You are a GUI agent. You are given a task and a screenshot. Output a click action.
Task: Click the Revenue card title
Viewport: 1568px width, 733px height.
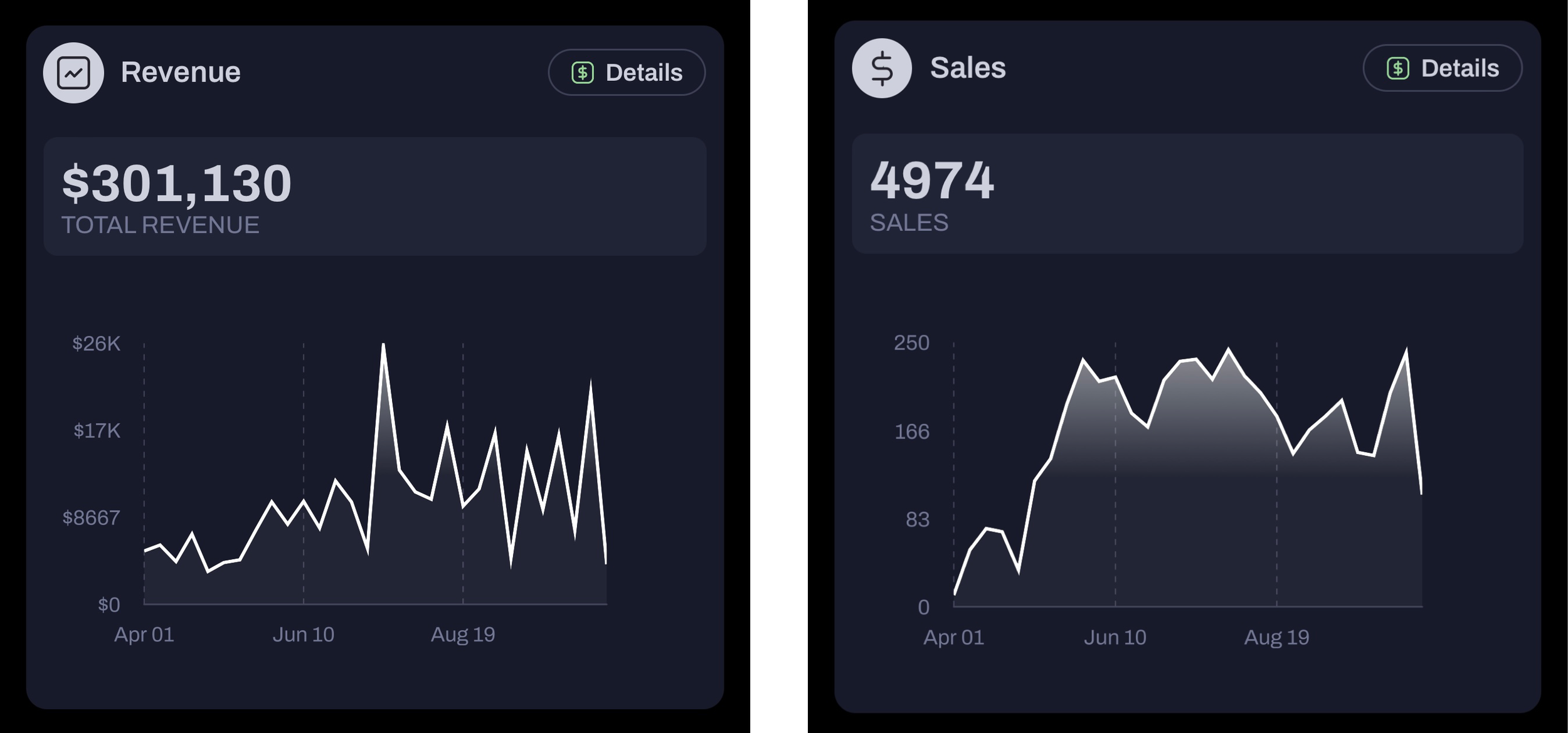point(181,73)
